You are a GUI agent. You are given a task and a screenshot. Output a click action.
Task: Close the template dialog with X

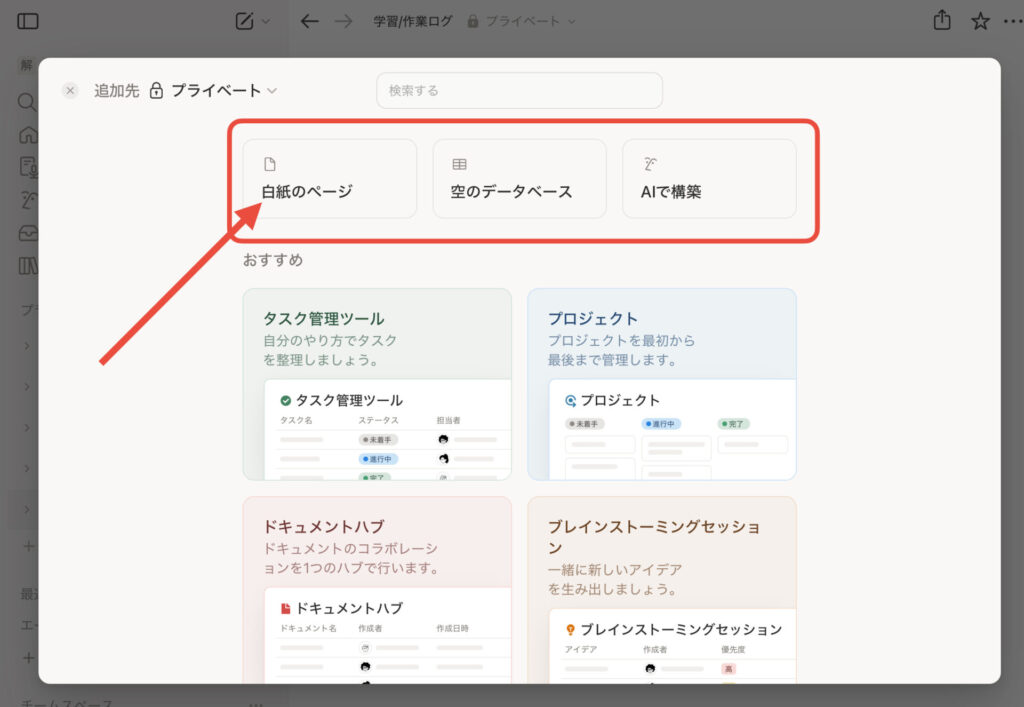pyautogui.click(x=71, y=90)
